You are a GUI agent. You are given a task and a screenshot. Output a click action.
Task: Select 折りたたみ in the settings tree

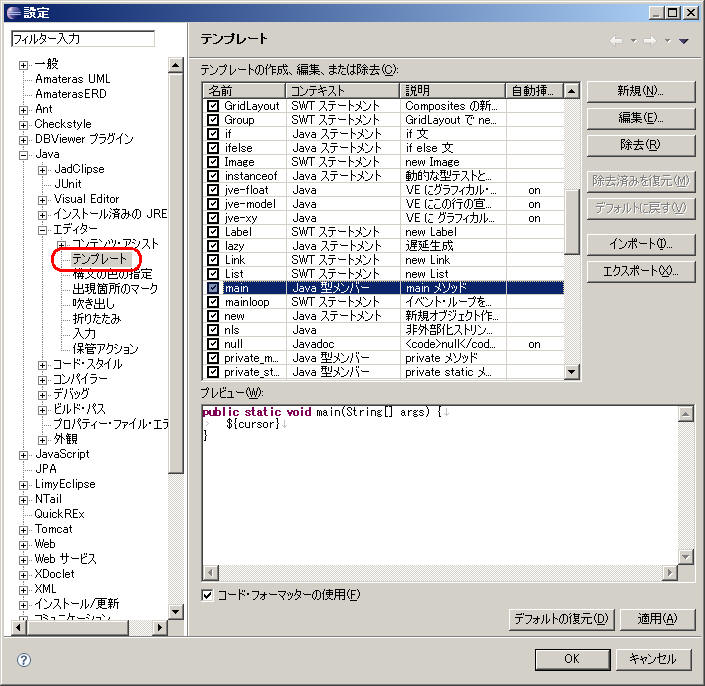point(97,319)
